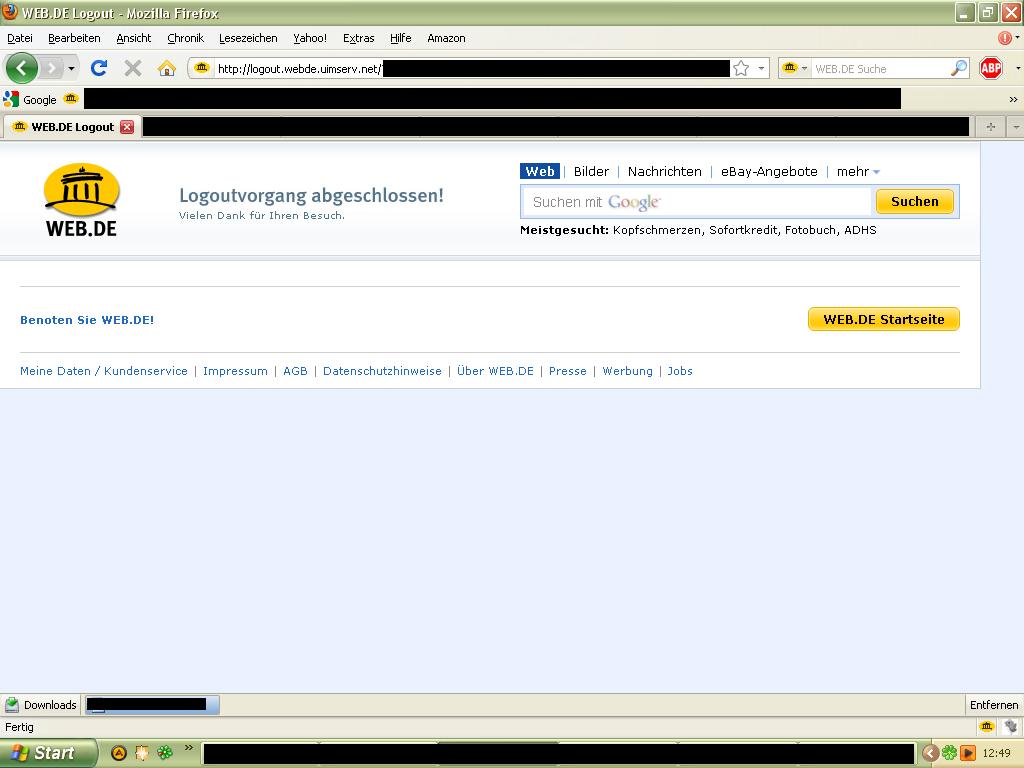1024x768 pixels.
Task: Click the WEB.DE icon in the Firefox status bar
Action: (987, 726)
